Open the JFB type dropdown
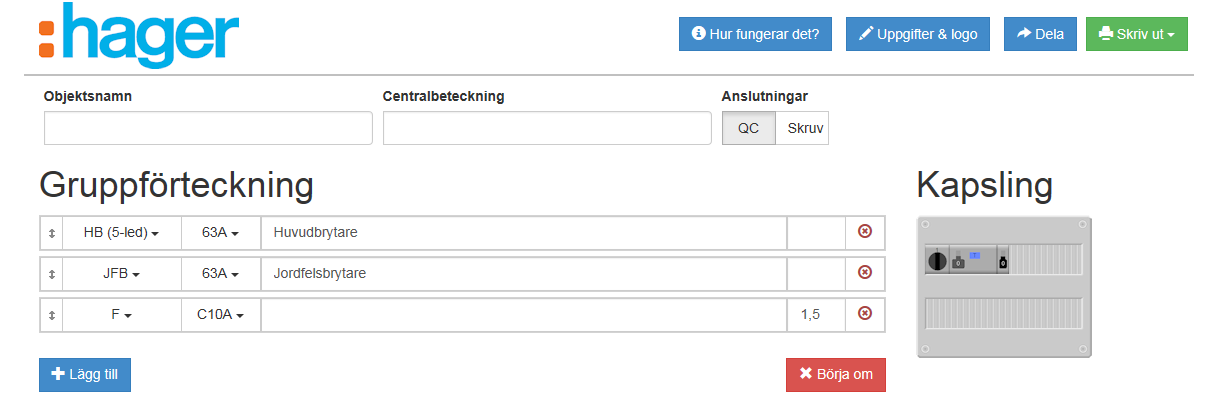Screen dimensions: 1216x408 (121, 272)
